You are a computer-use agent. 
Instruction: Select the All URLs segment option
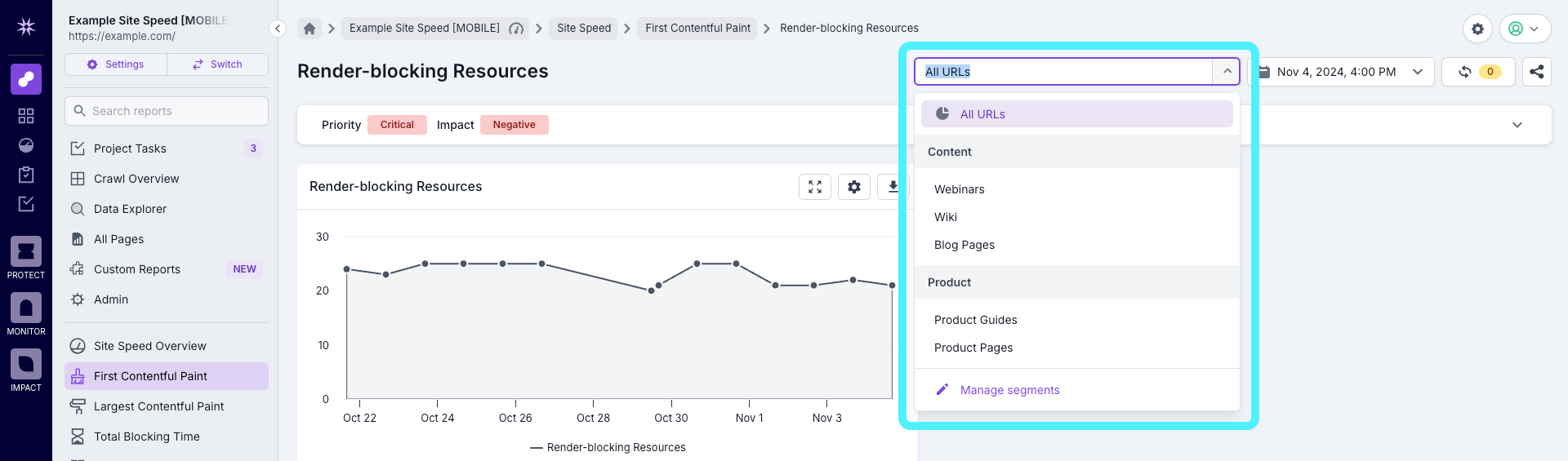pos(1077,114)
